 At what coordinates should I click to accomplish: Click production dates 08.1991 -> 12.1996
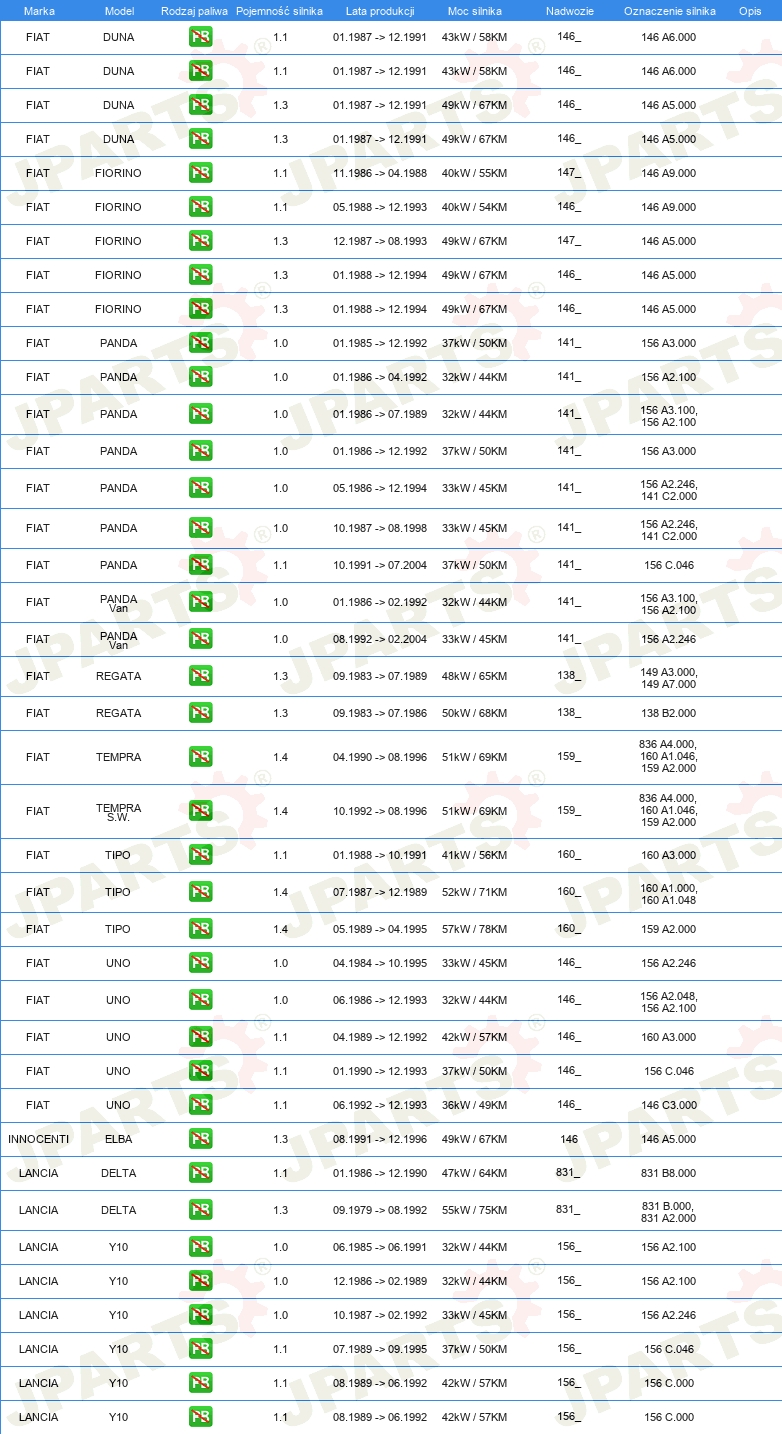(x=380, y=1139)
